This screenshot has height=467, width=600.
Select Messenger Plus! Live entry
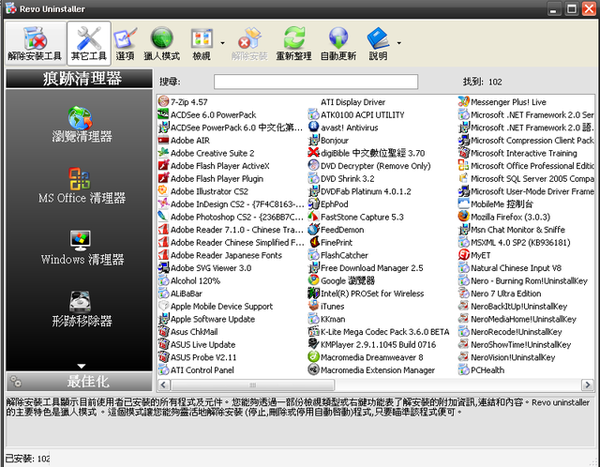coord(502,102)
